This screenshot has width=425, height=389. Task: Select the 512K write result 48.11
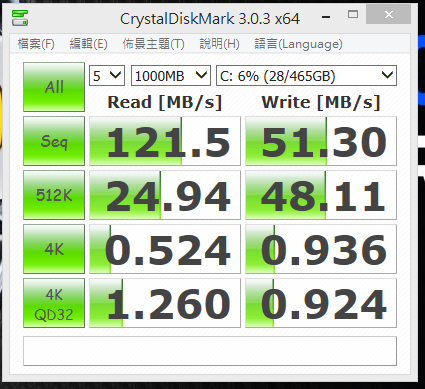[321, 195]
